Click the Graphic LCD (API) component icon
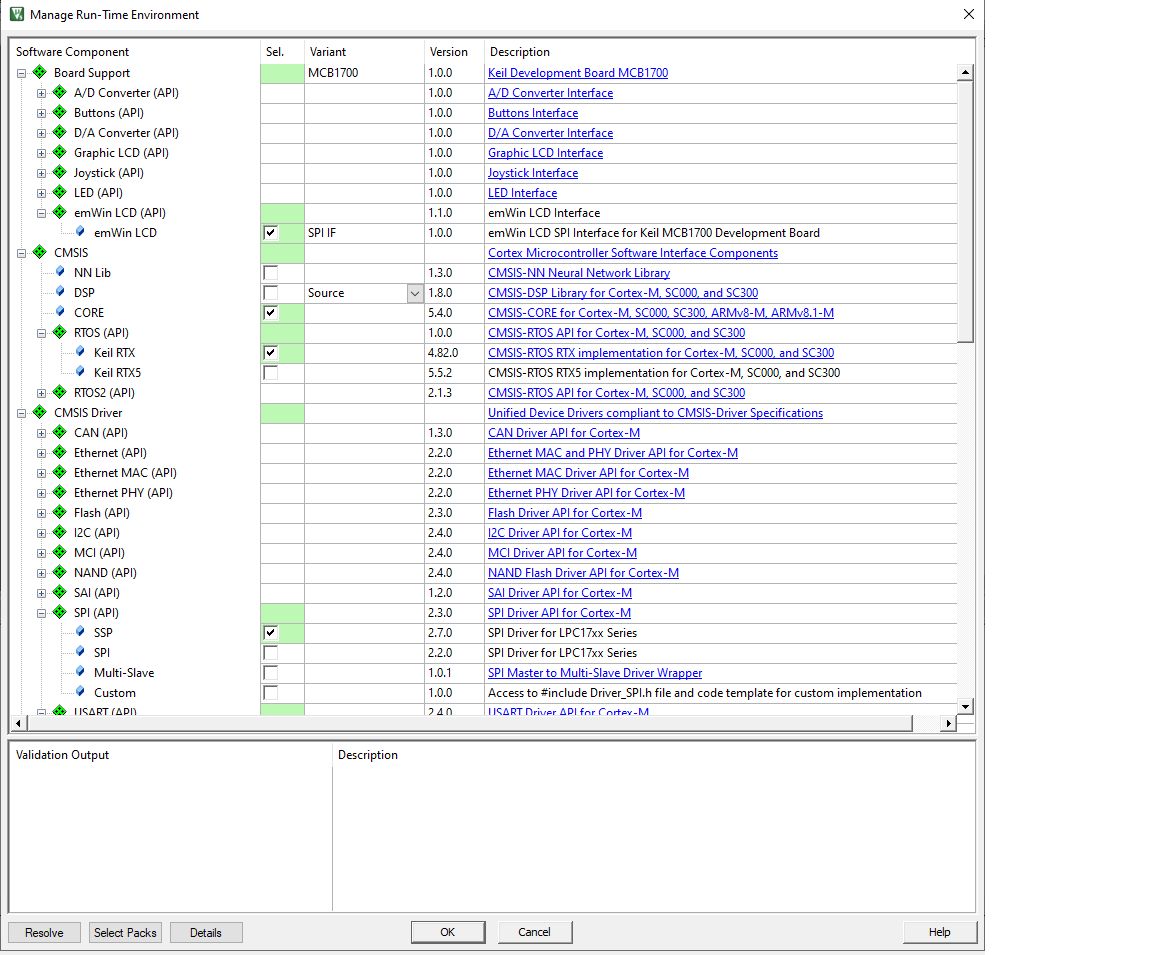Screen dimensions: 1152x955 (x=60, y=152)
